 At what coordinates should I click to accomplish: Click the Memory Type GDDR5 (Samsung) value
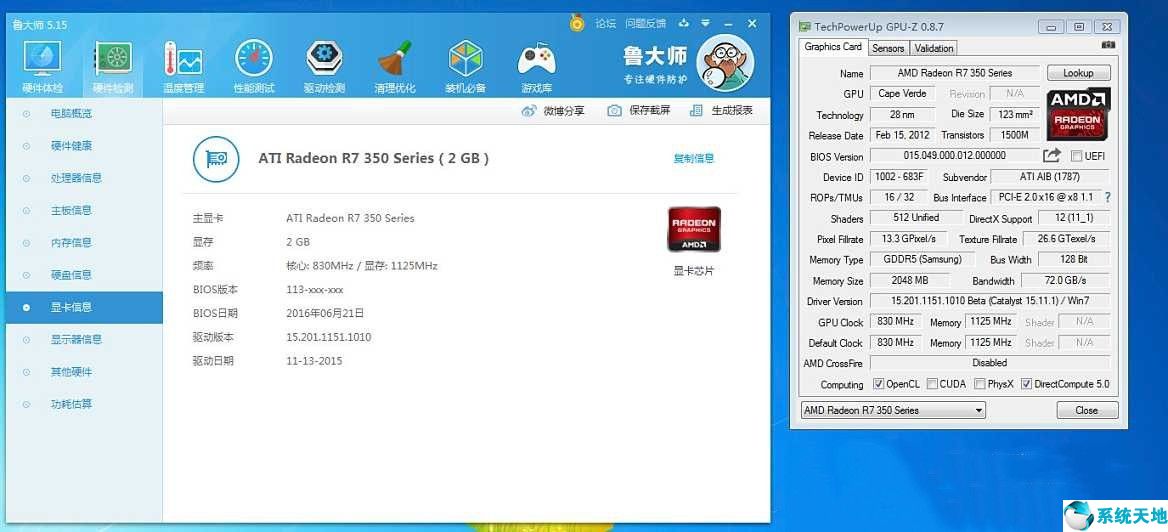(921, 259)
